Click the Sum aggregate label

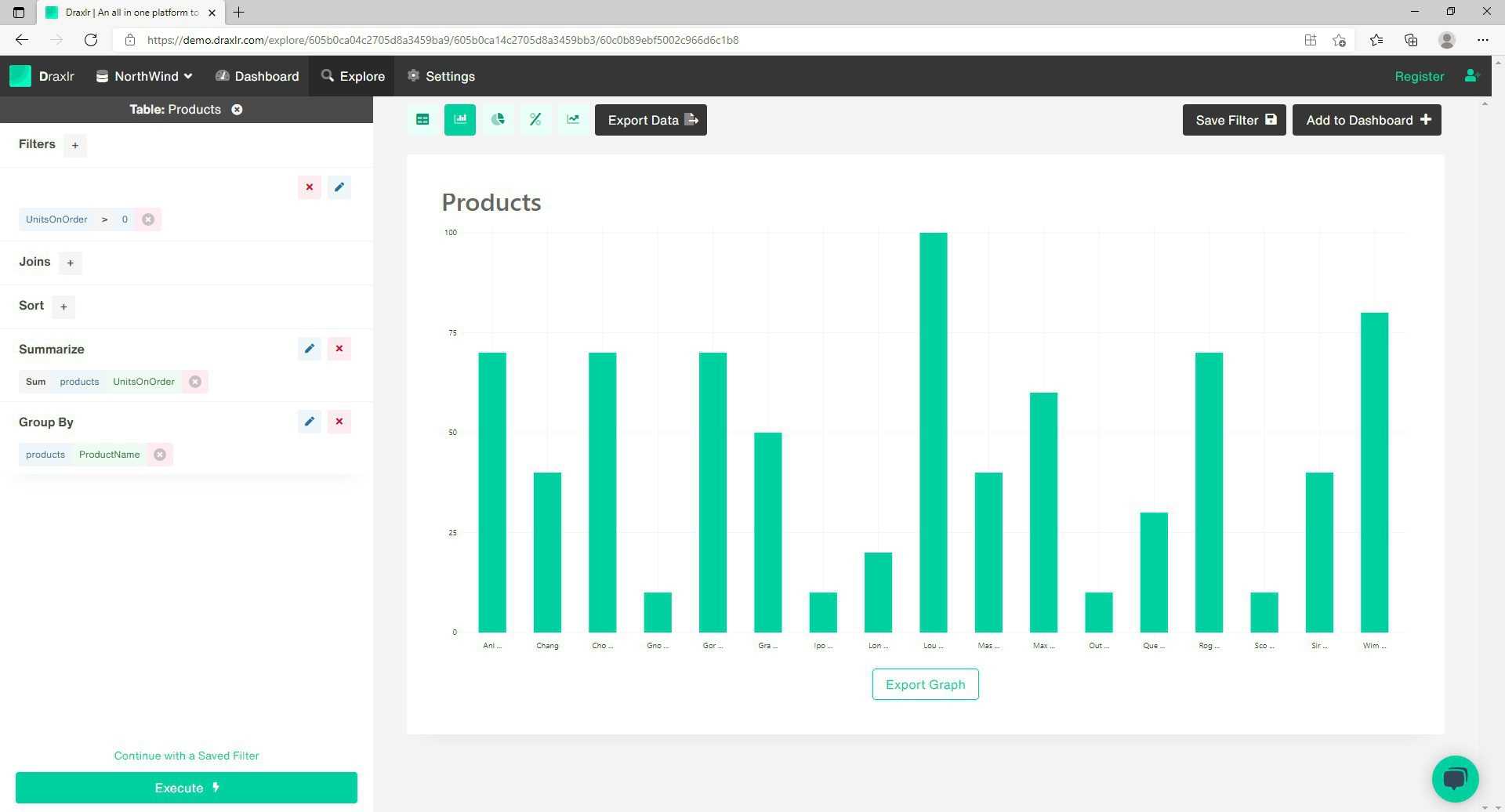pyautogui.click(x=36, y=382)
